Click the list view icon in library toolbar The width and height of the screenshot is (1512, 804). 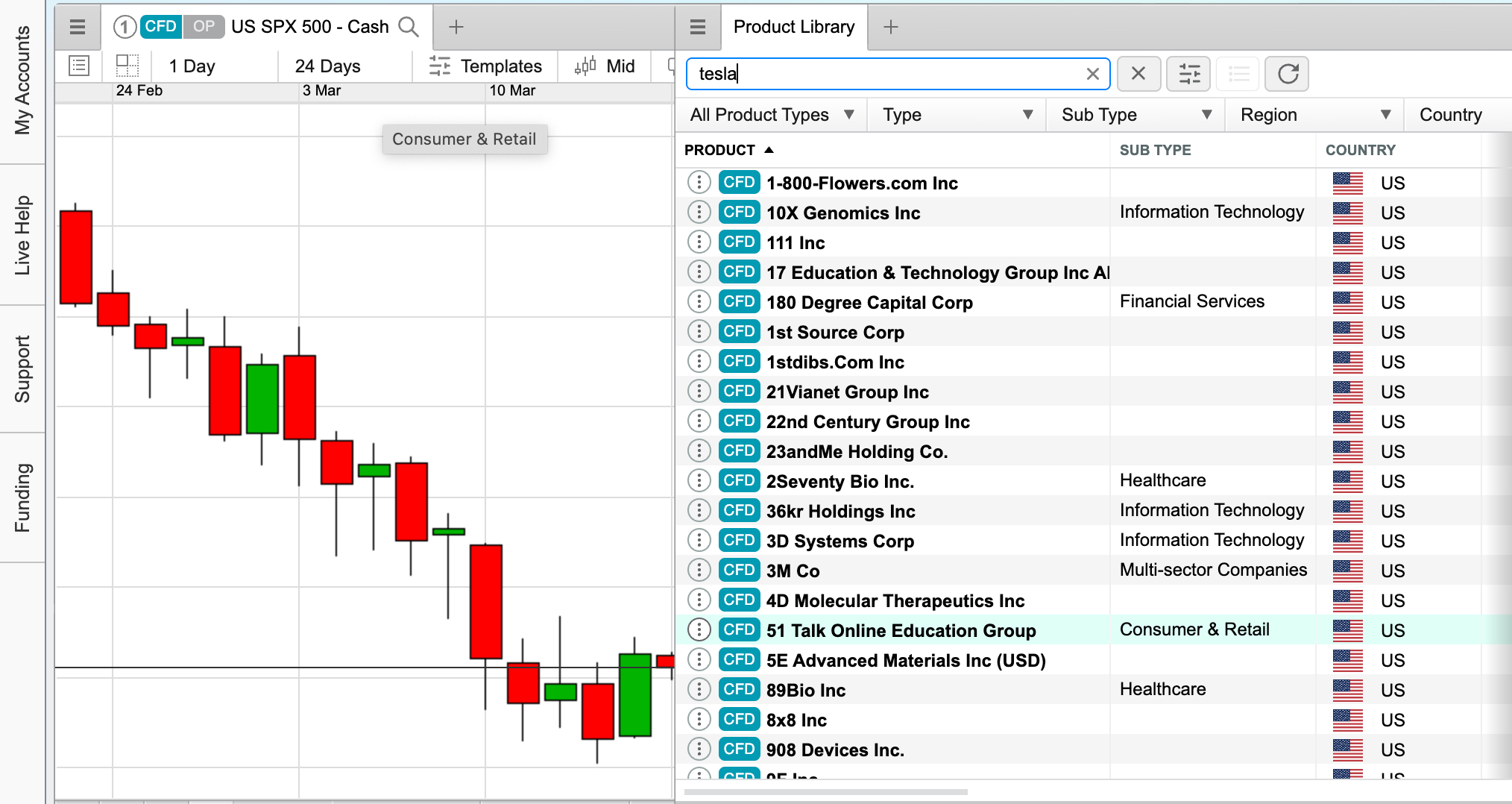click(x=1238, y=74)
